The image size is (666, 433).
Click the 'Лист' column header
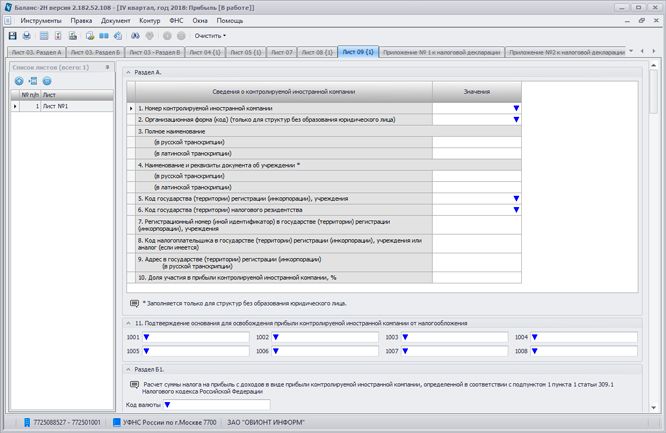(x=77, y=95)
